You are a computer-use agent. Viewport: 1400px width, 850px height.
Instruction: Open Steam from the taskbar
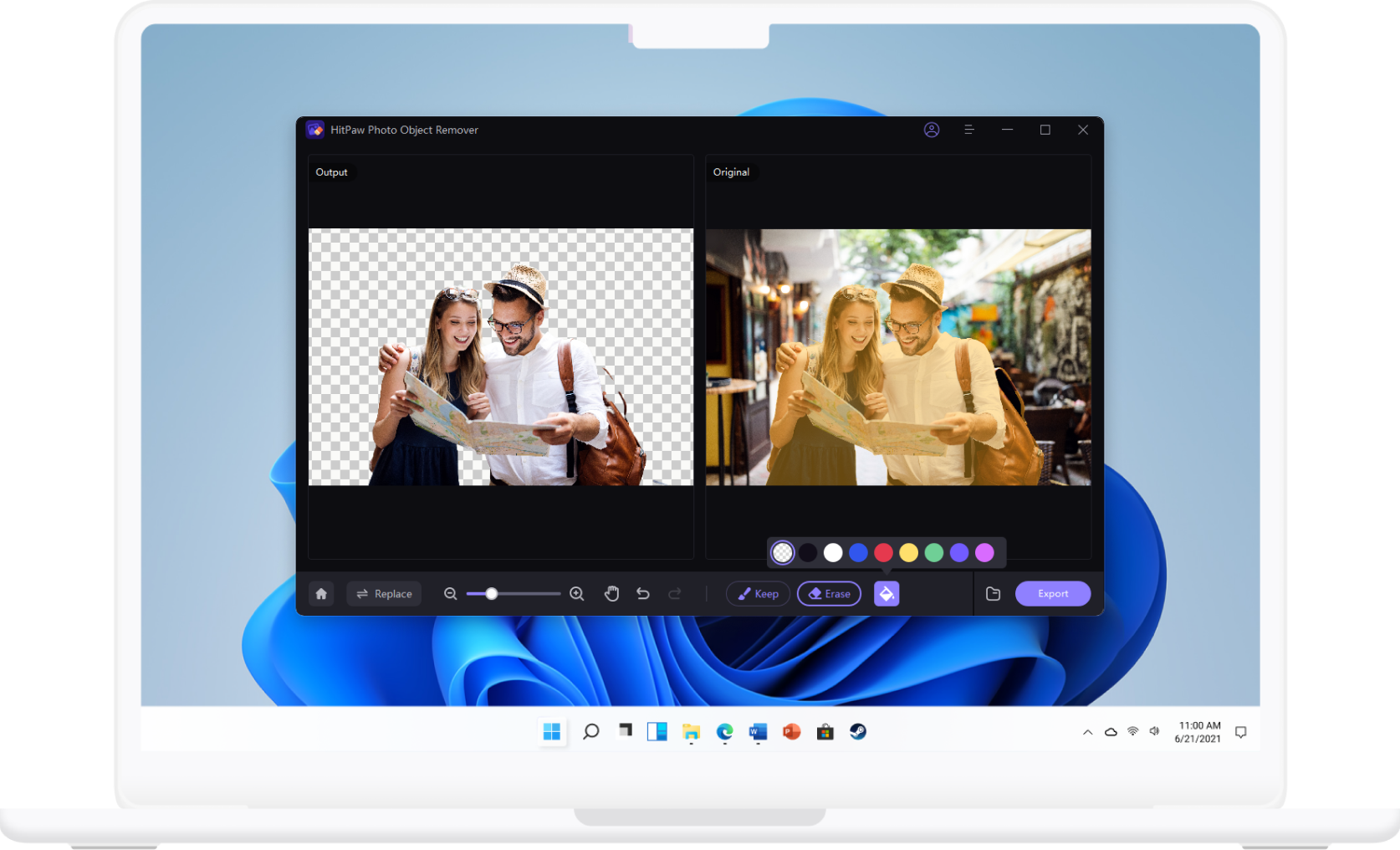(x=858, y=732)
